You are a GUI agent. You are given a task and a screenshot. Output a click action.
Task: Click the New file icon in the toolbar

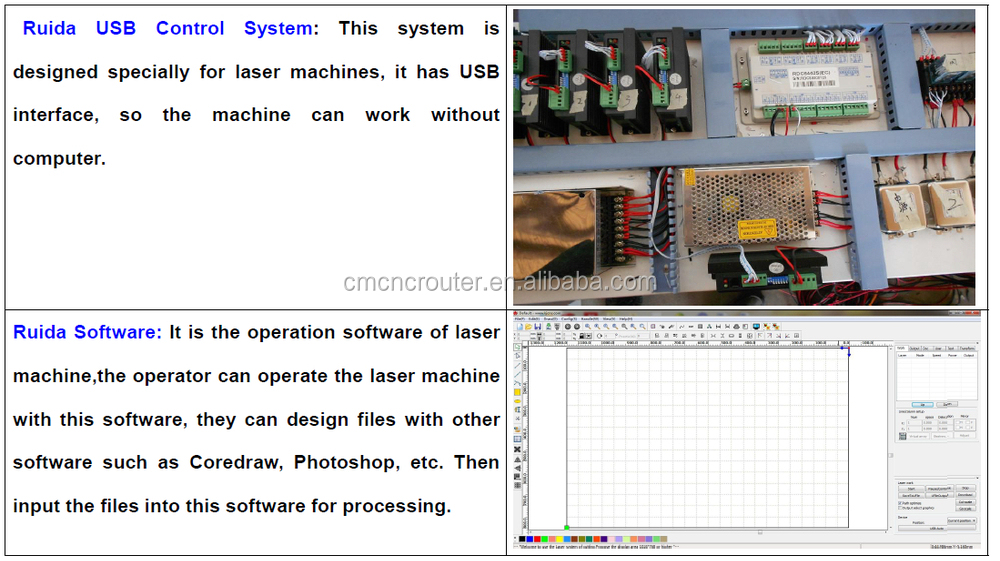(520, 326)
